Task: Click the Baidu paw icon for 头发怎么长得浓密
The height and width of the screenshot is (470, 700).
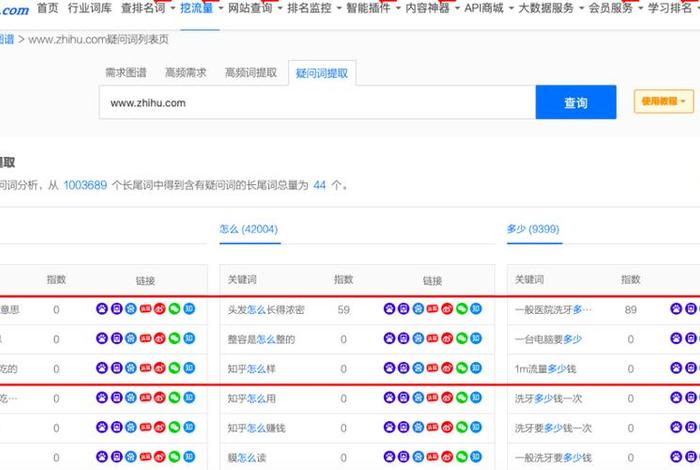Action: (x=389, y=309)
